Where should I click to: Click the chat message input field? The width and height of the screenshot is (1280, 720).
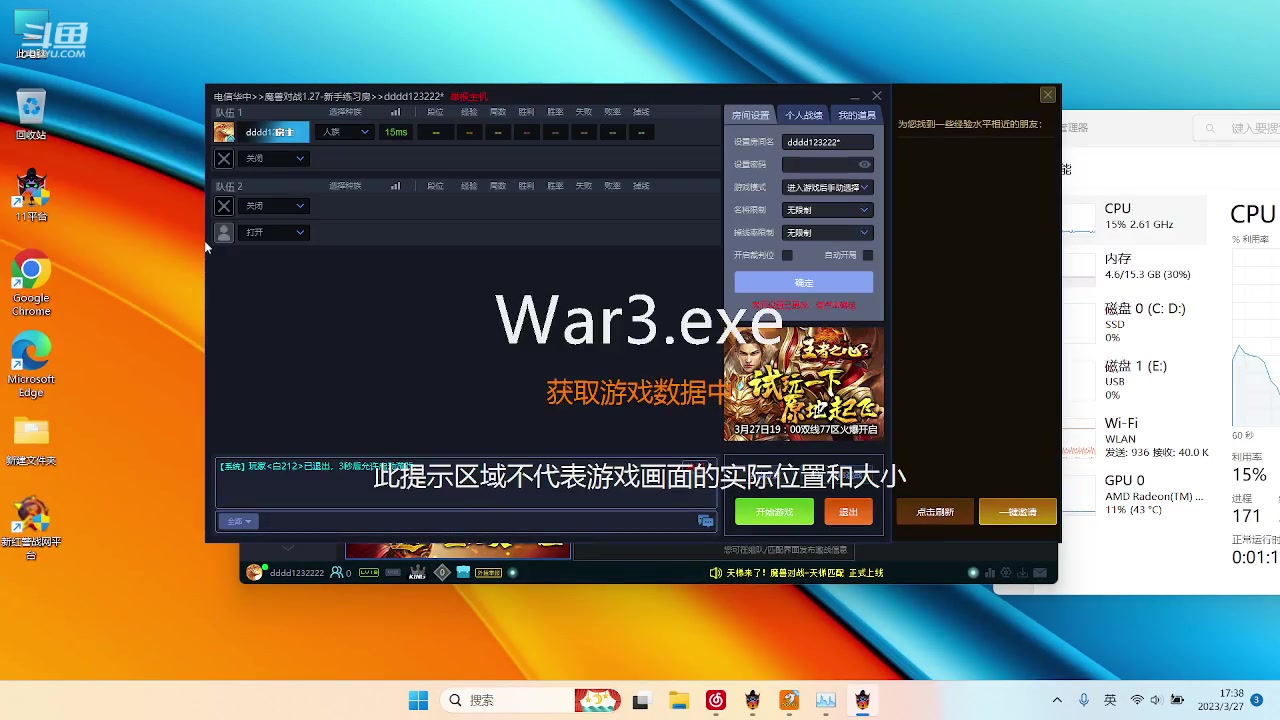point(478,521)
